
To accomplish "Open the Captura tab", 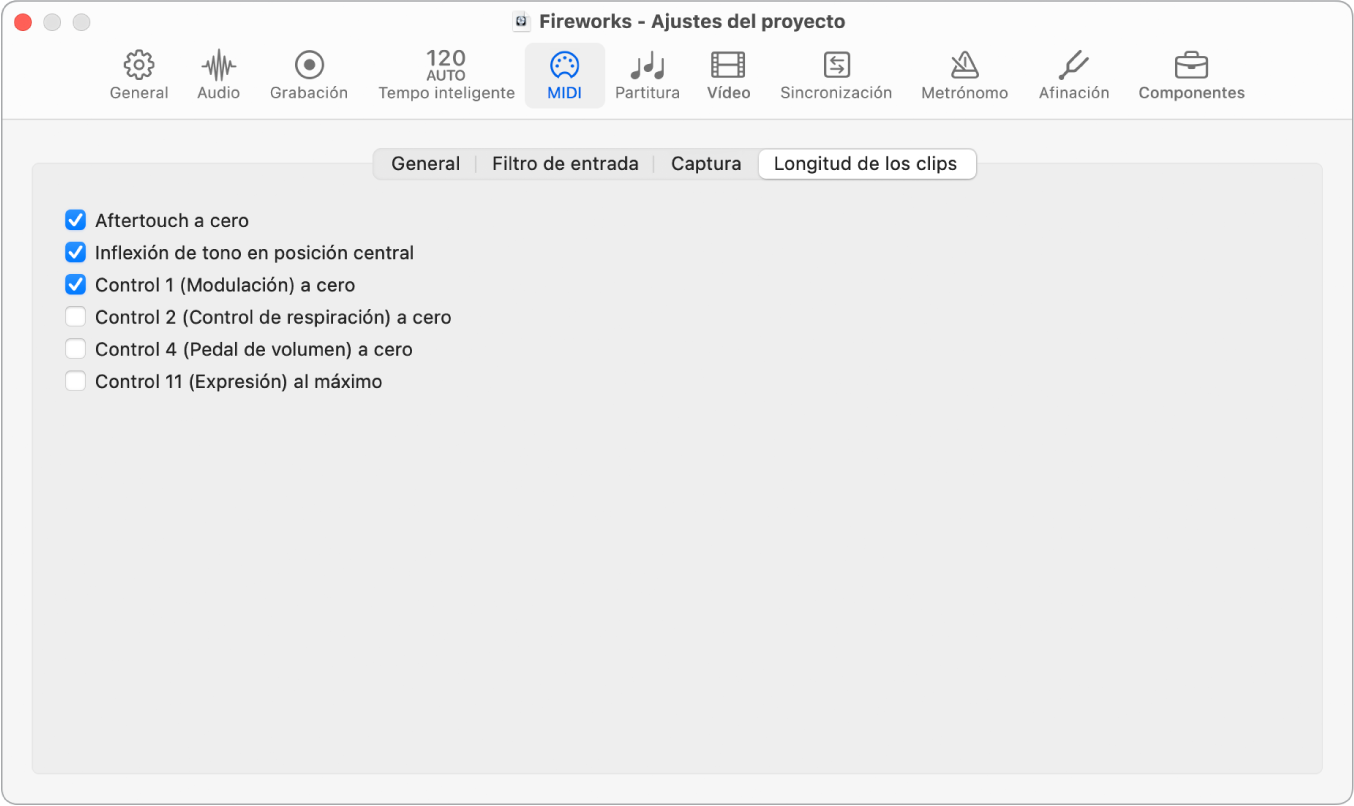I will (705, 163).
